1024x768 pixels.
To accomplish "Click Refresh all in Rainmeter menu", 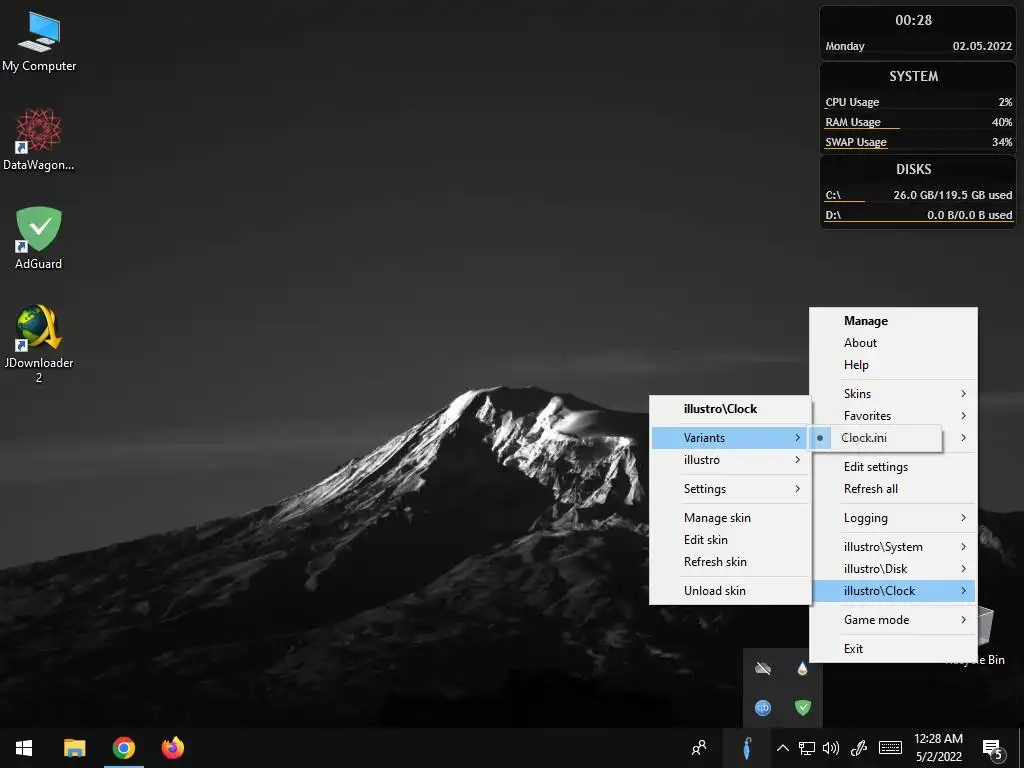I will coord(893,489).
